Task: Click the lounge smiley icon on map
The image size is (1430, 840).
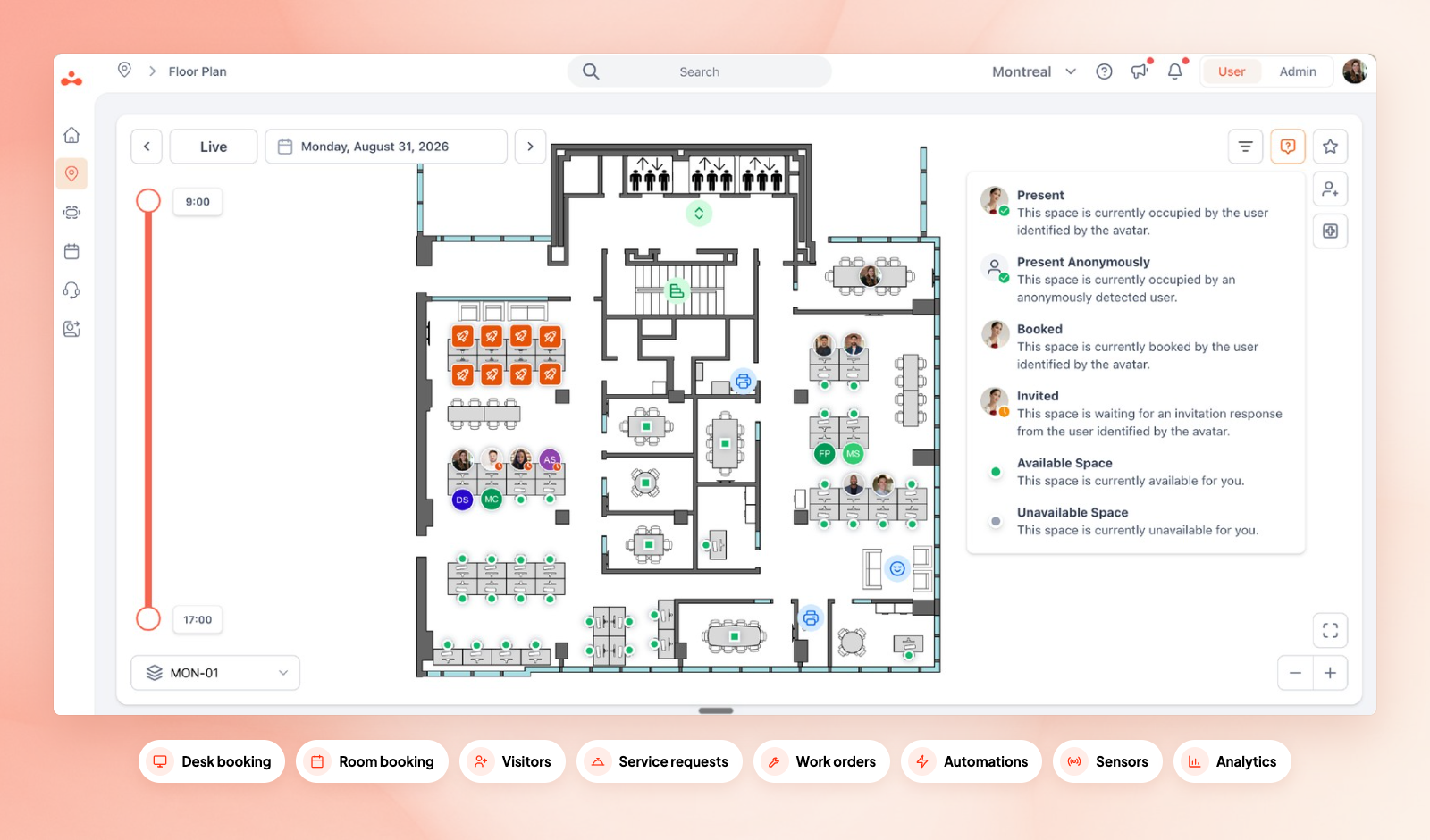Action: pyautogui.click(x=897, y=568)
